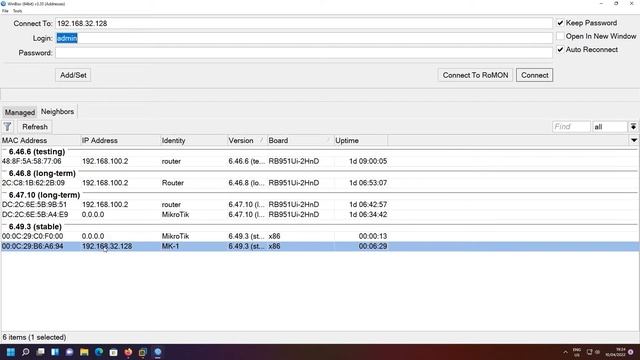640x360 pixels.
Task: Expand the column chooser arrow at table right
Action: (633, 140)
